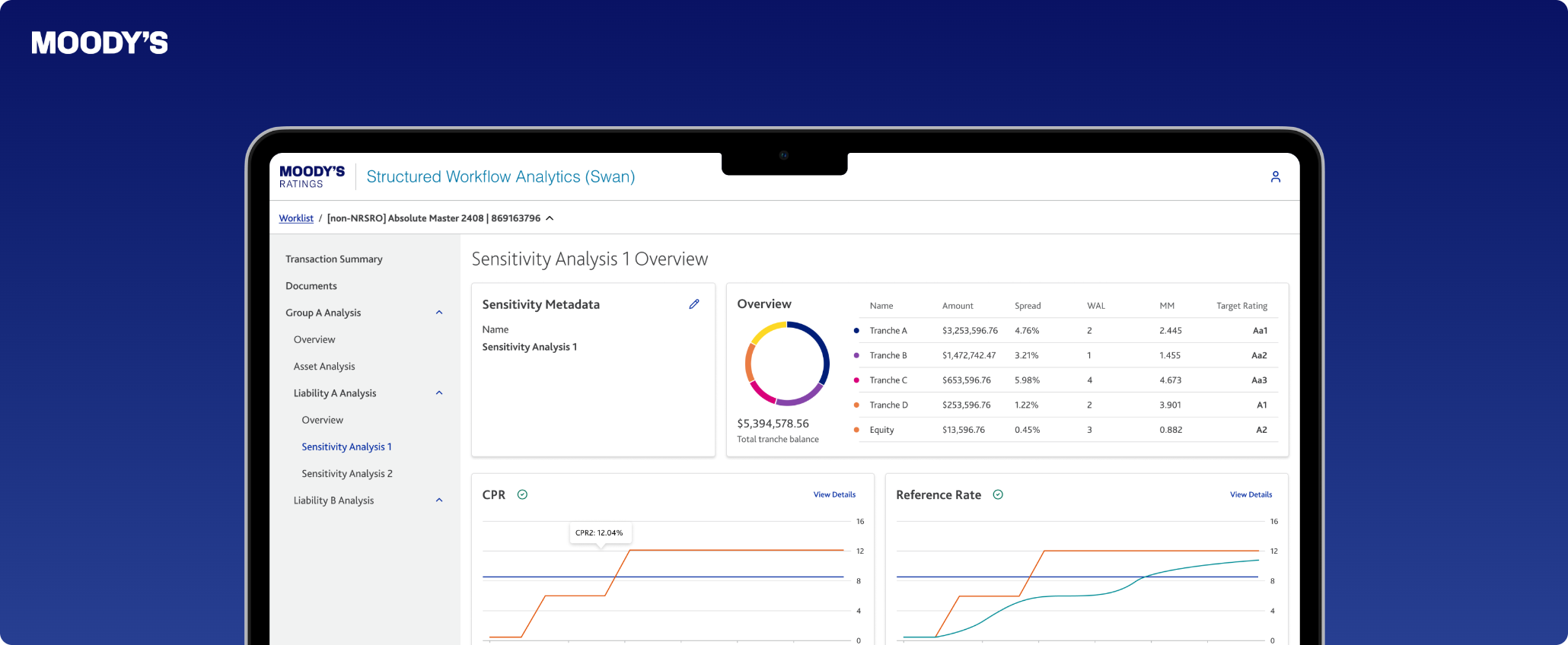Click the Moody's Ratings app logo
The image size is (1568, 645).
click(312, 176)
